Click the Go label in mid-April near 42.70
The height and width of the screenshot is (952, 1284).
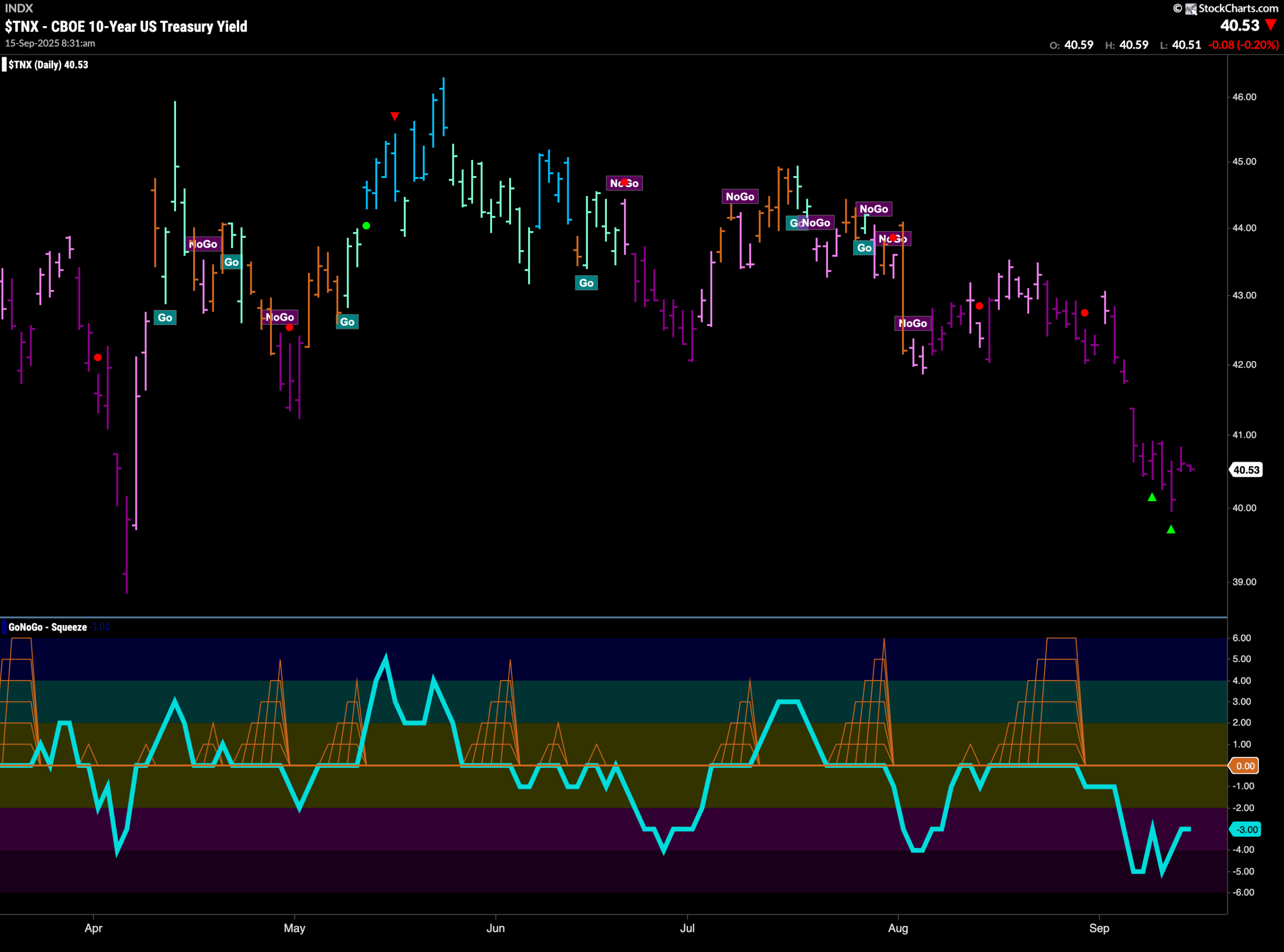click(165, 318)
